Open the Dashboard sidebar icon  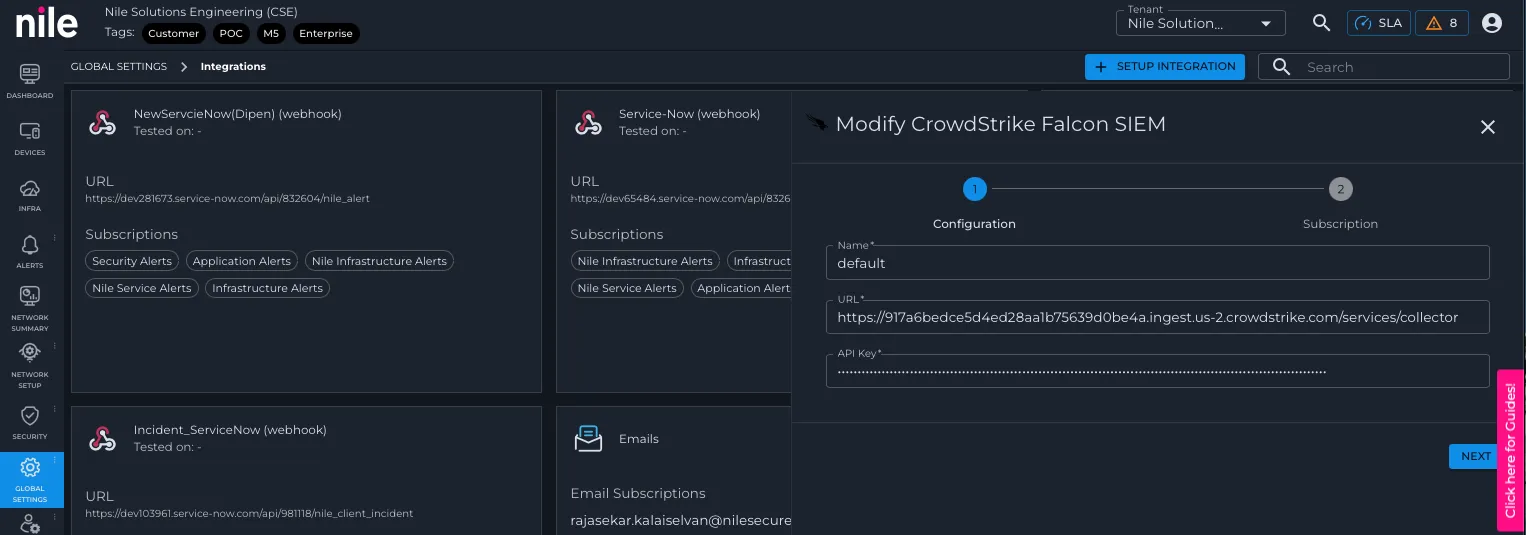30,81
